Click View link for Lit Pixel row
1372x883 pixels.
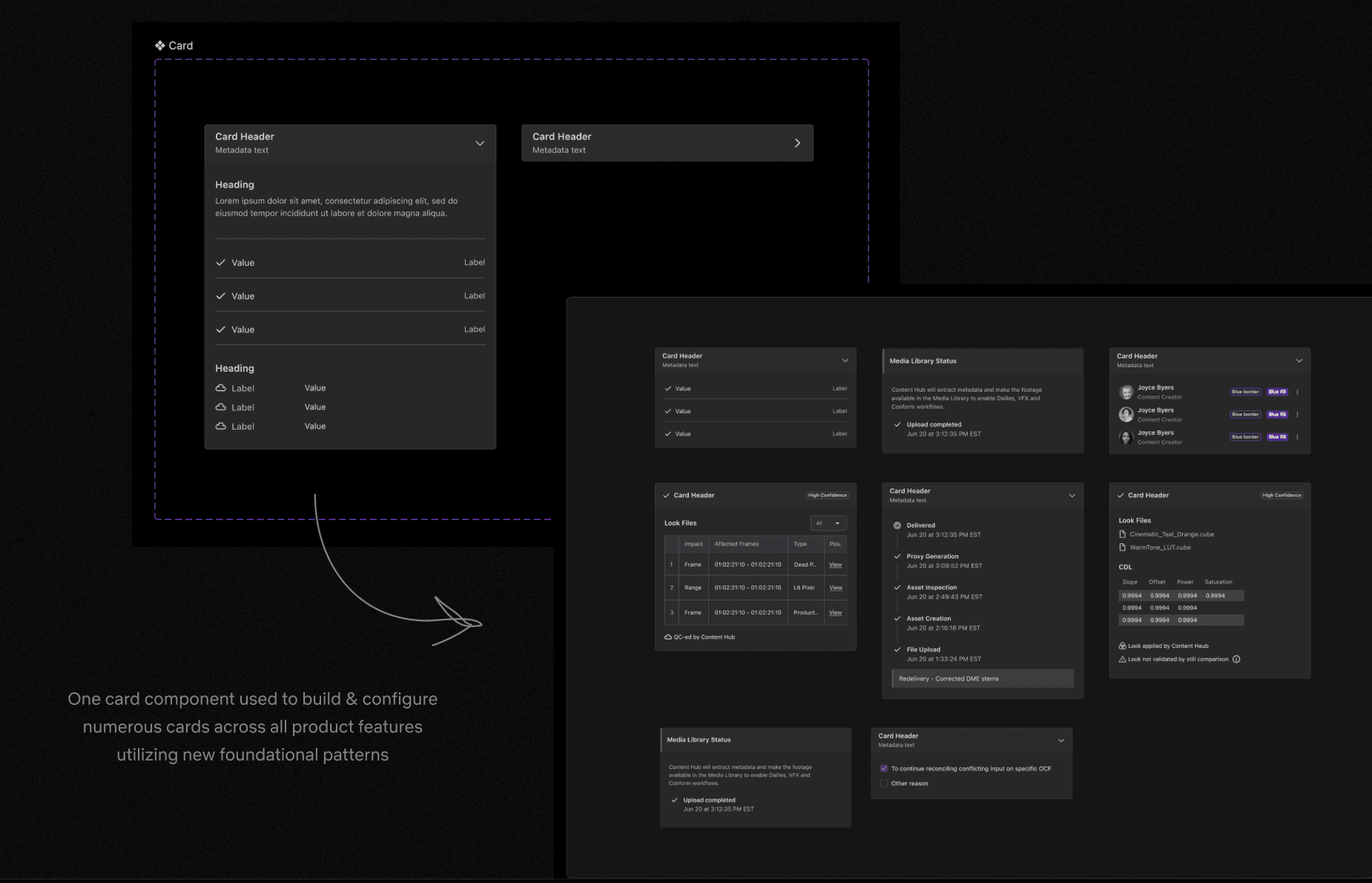point(835,588)
